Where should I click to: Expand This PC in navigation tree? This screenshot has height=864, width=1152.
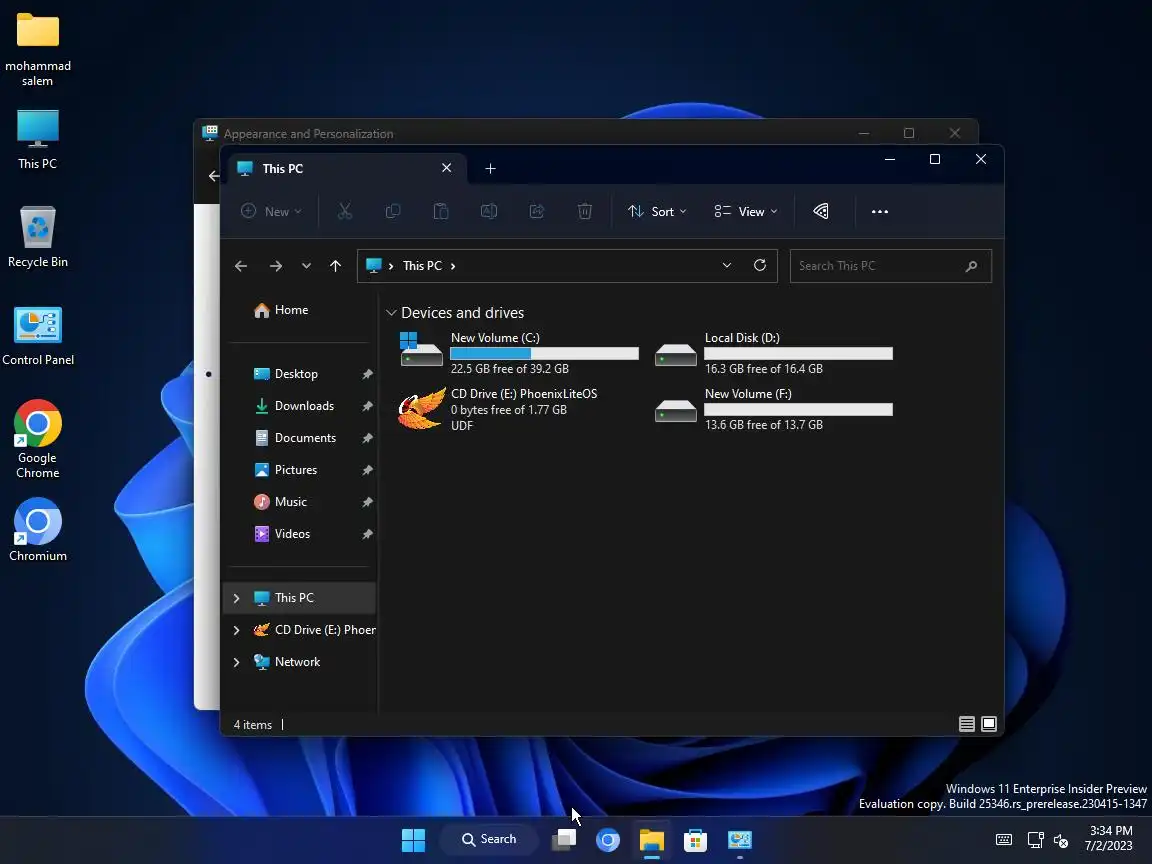point(237,598)
